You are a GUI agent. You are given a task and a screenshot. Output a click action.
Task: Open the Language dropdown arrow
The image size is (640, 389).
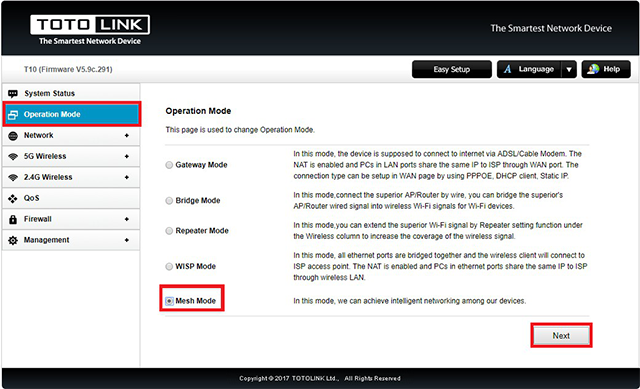pos(569,70)
